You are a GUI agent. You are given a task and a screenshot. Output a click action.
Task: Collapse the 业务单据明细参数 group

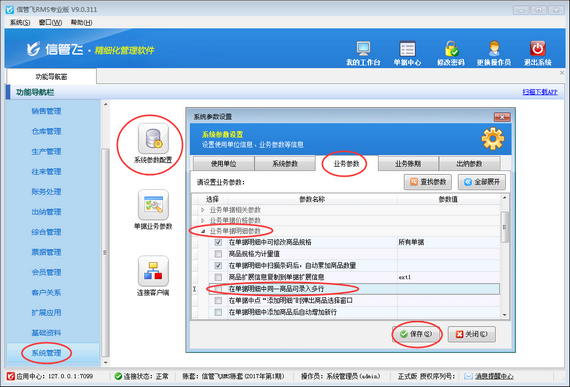[x=203, y=231]
